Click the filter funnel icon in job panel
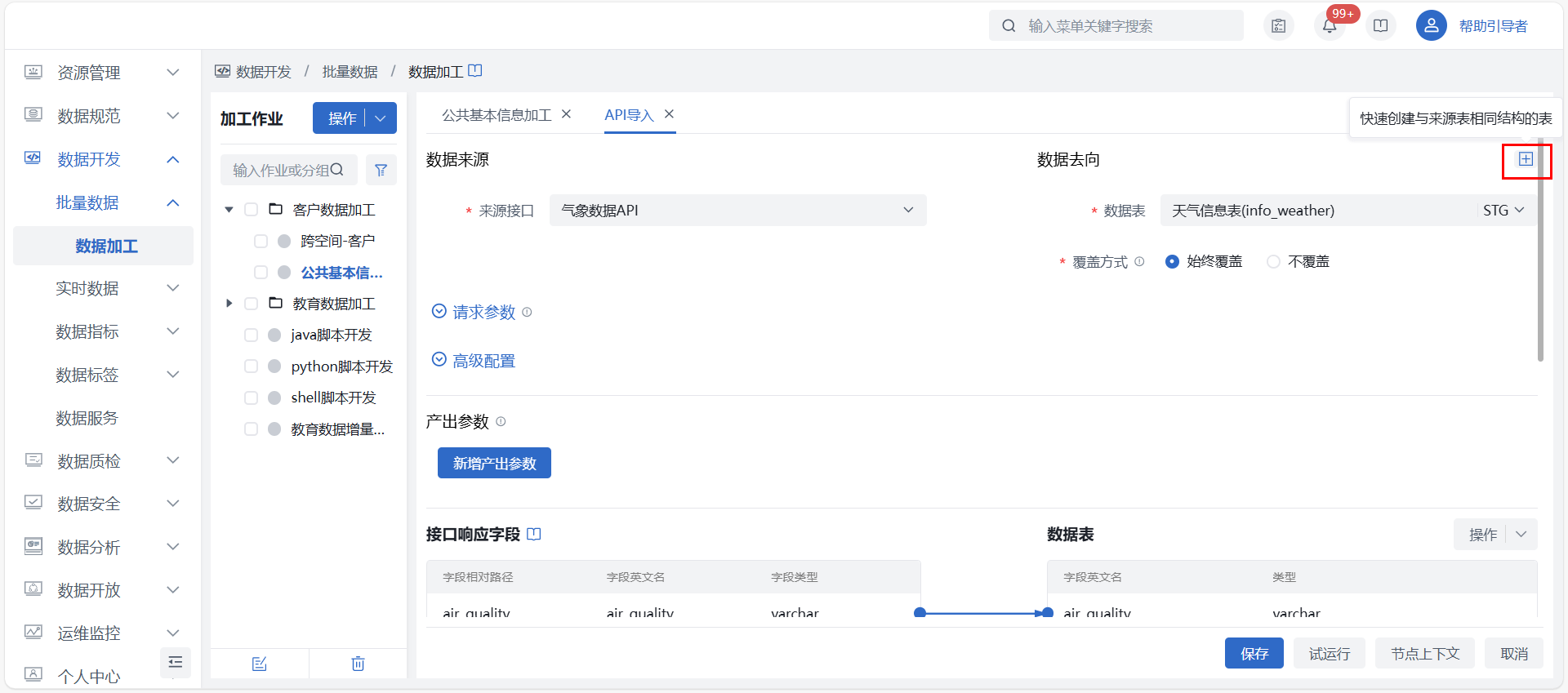This screenshot has width=1568, height=693. (381, 170)
